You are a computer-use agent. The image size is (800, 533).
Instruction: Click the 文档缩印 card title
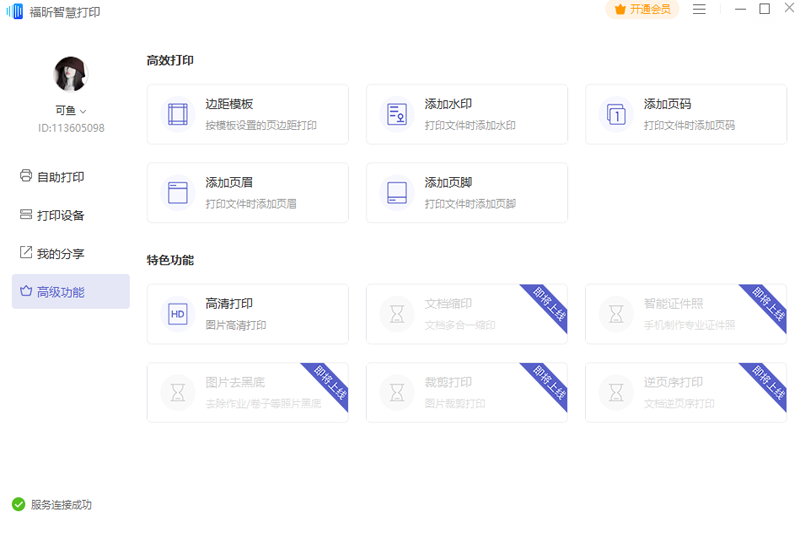tap(448, 304)
